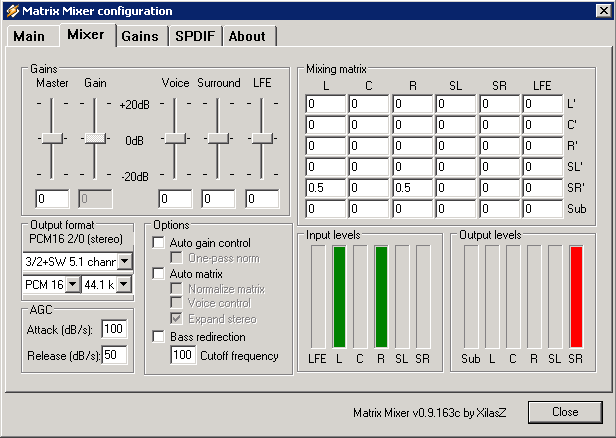616x438 pixels.
Task: Click the L to SR' cell showing 0.5
Action: (326, 187)
